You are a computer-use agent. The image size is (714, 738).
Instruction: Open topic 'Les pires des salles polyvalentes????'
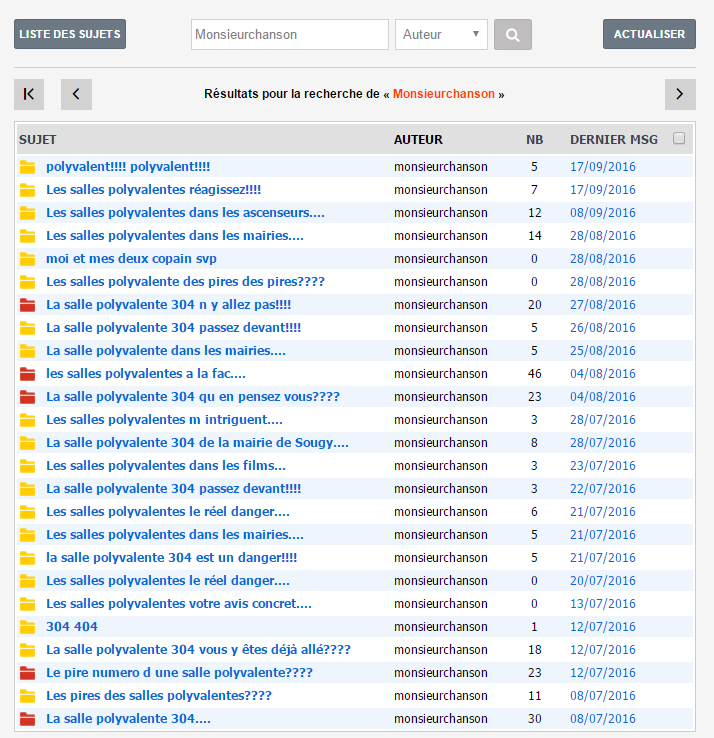point(159,696)
